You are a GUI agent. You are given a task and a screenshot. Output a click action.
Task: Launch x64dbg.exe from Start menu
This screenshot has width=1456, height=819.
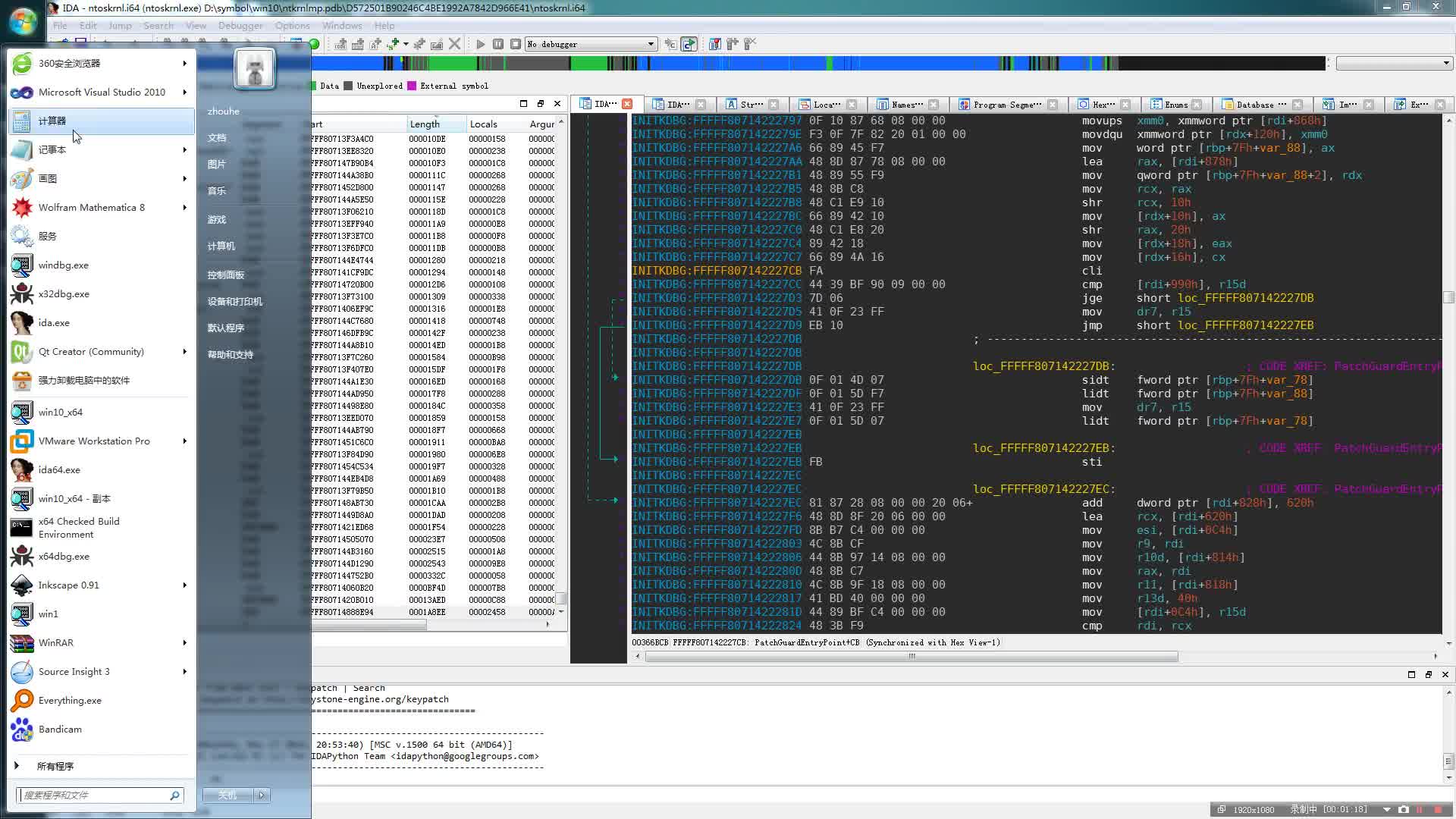64,556
